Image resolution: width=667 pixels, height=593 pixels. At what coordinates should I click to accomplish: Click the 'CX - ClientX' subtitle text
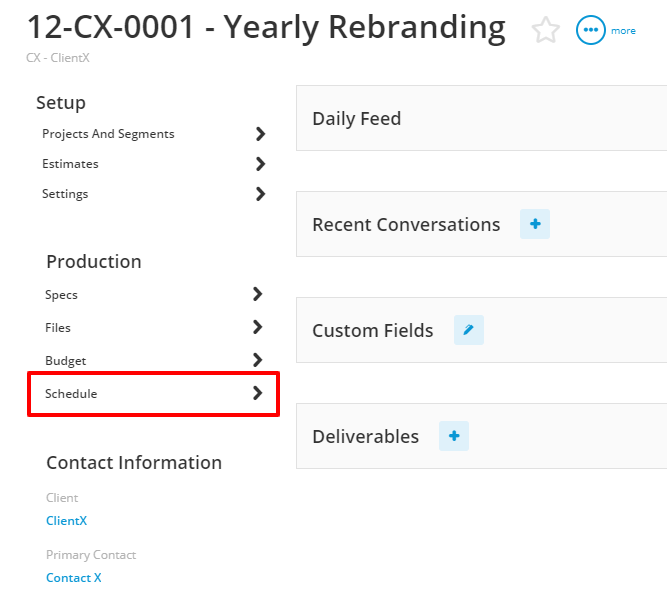pos(58,58)
